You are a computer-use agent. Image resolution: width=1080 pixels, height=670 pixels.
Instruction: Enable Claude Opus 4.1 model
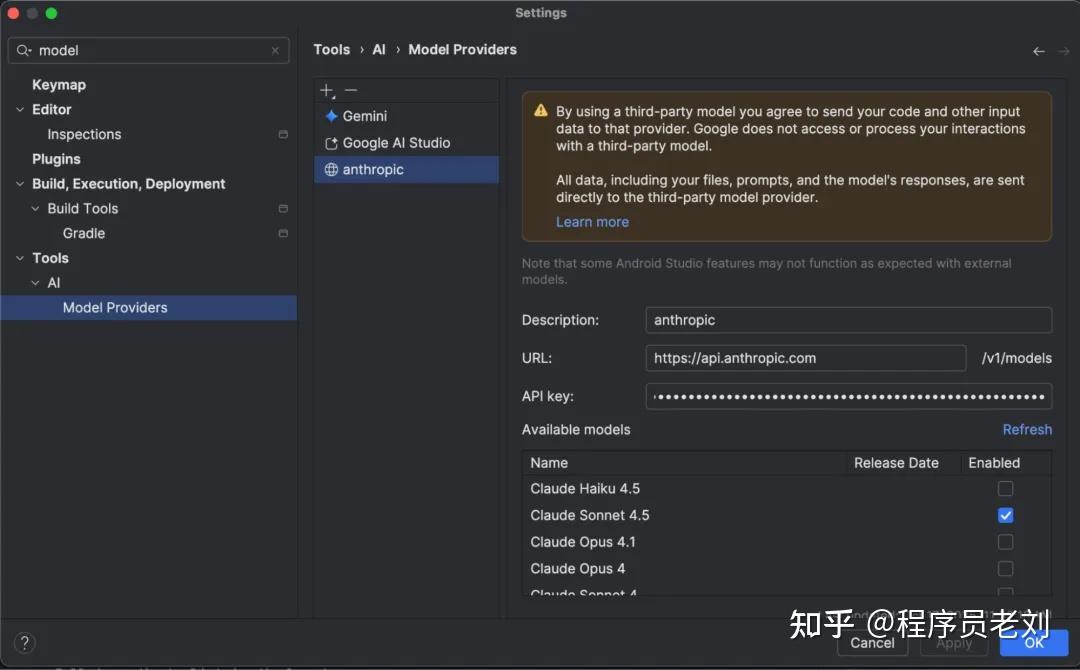[x=1006, y=542]
